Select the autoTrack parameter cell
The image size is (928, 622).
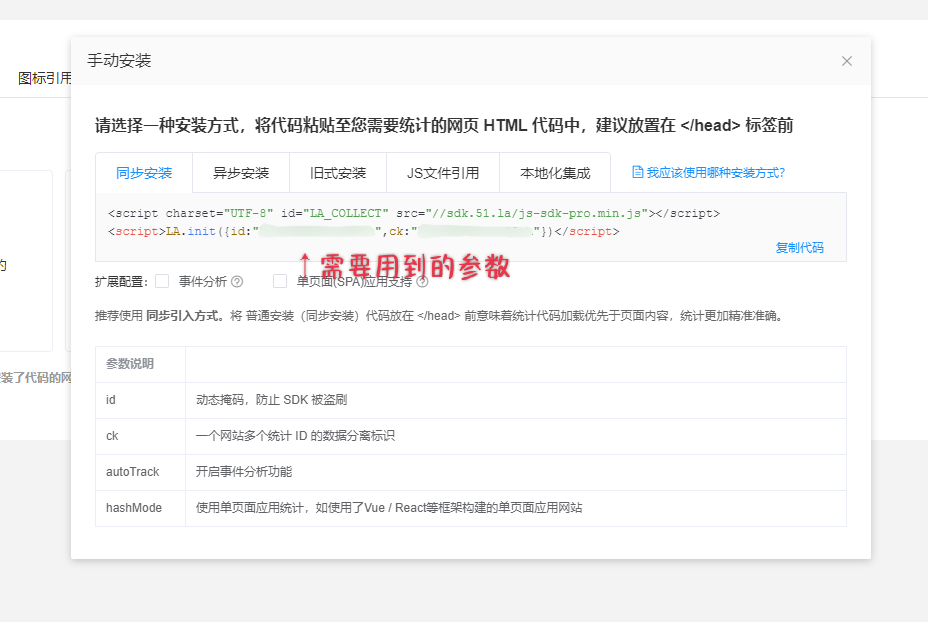(x=140, y=472)
